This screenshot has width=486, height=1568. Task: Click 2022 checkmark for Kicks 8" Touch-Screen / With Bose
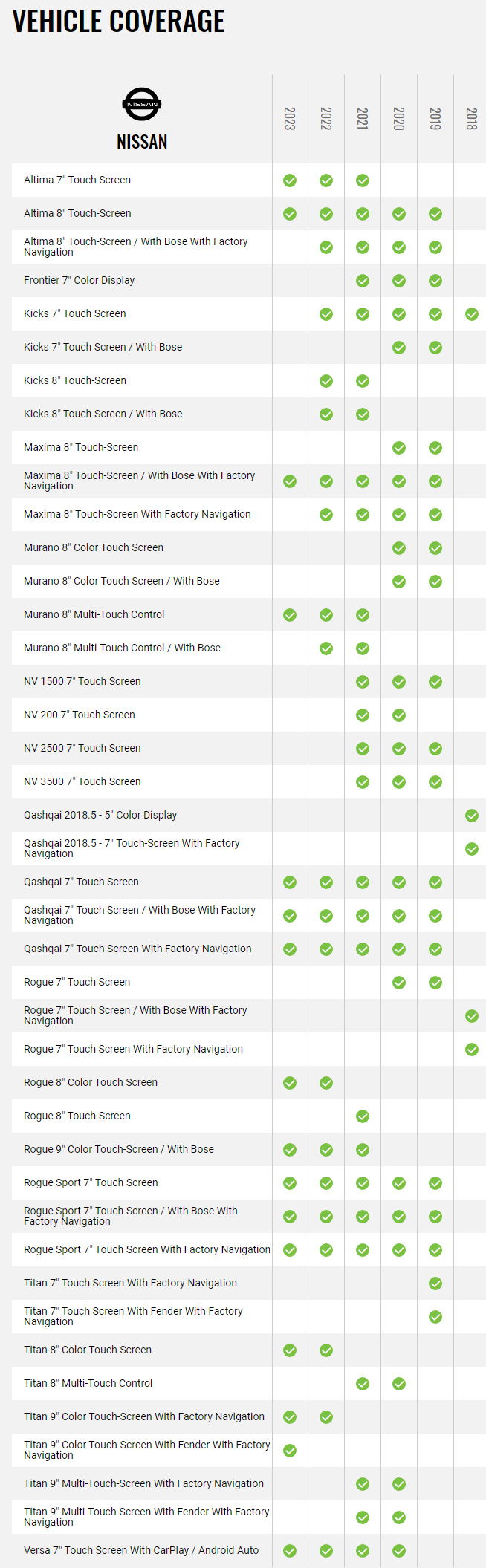(326, 414)
